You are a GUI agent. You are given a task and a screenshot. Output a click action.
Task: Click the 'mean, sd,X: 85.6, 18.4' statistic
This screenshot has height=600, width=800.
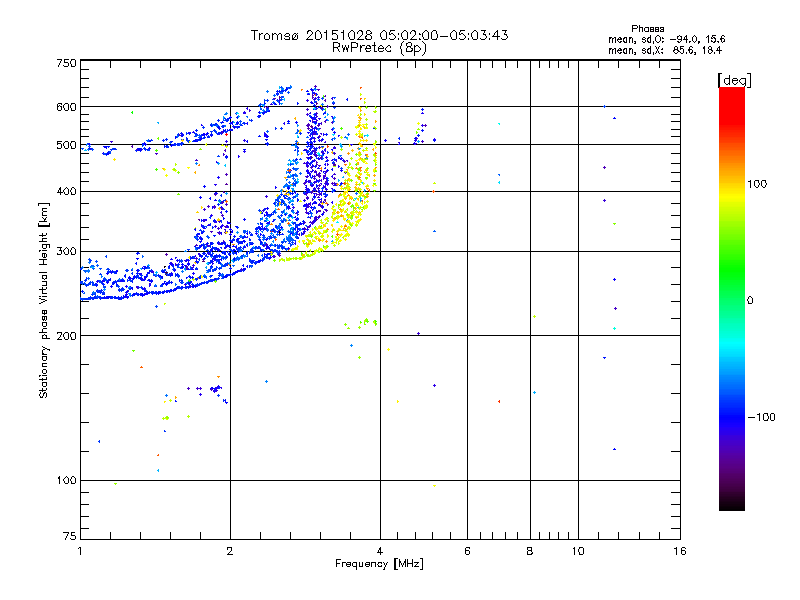pos(665,50)
